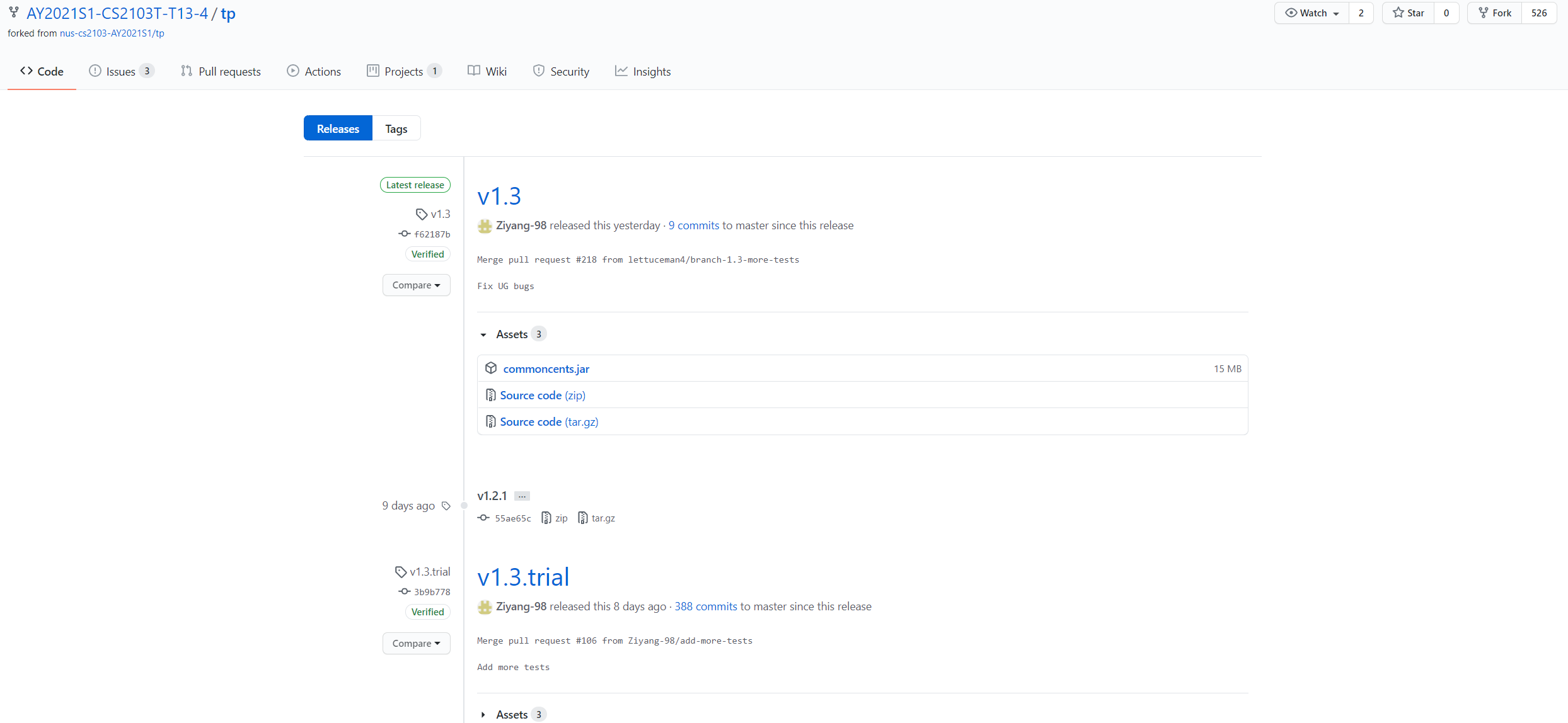Click the Verified badge under f62187b

point(427,254)
